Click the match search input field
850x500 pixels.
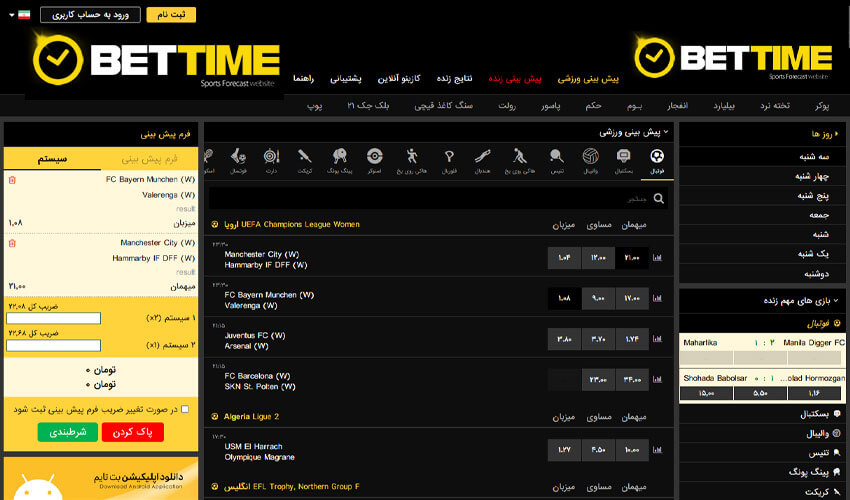point(438,198)
